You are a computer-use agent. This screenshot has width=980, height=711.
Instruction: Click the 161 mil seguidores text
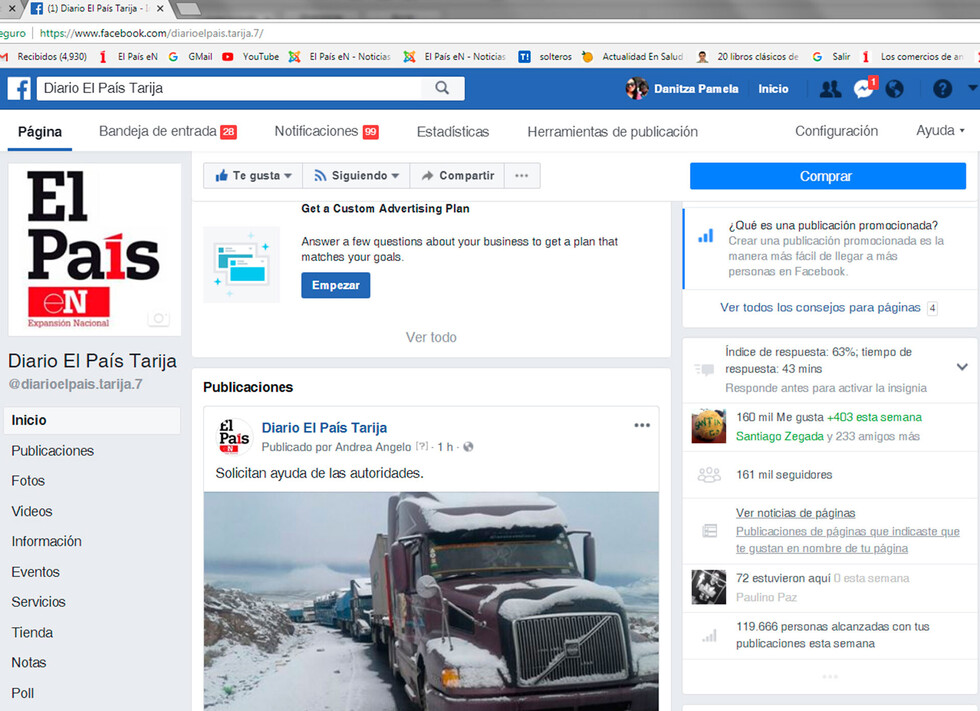click(784, 475)
